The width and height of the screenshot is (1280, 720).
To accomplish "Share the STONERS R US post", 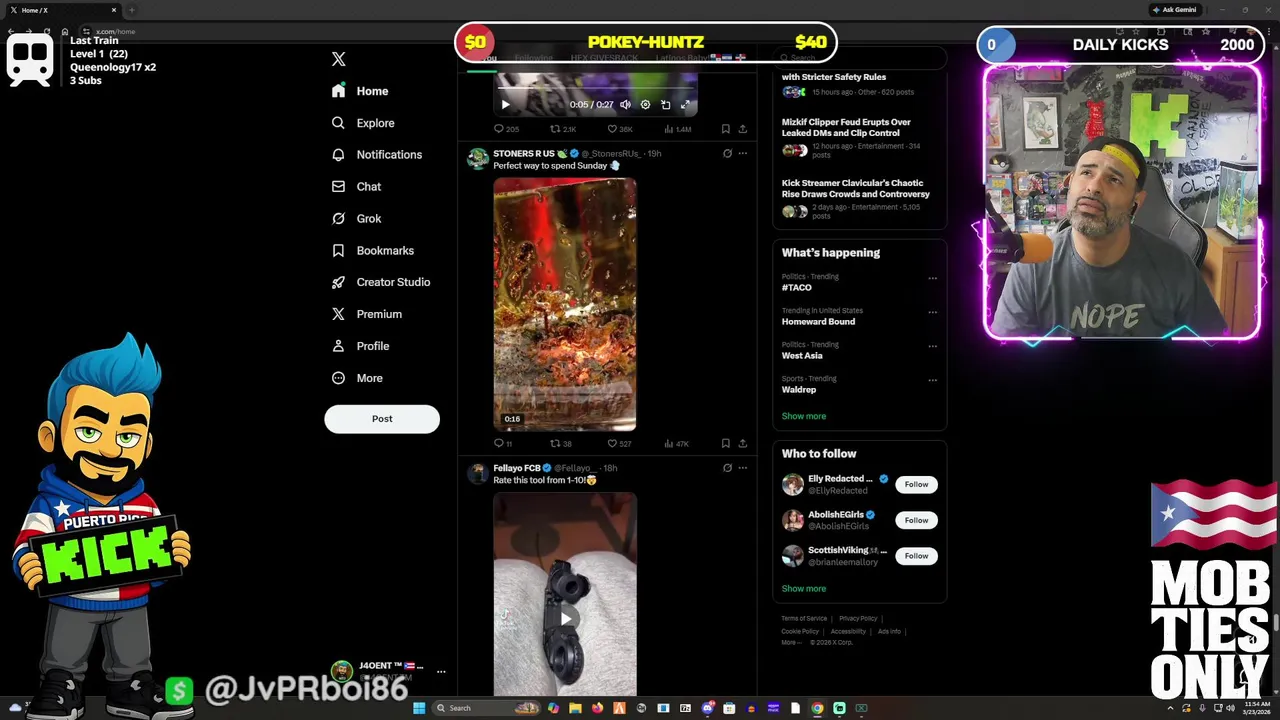I will pyautogui.click(x=742, y=443).
